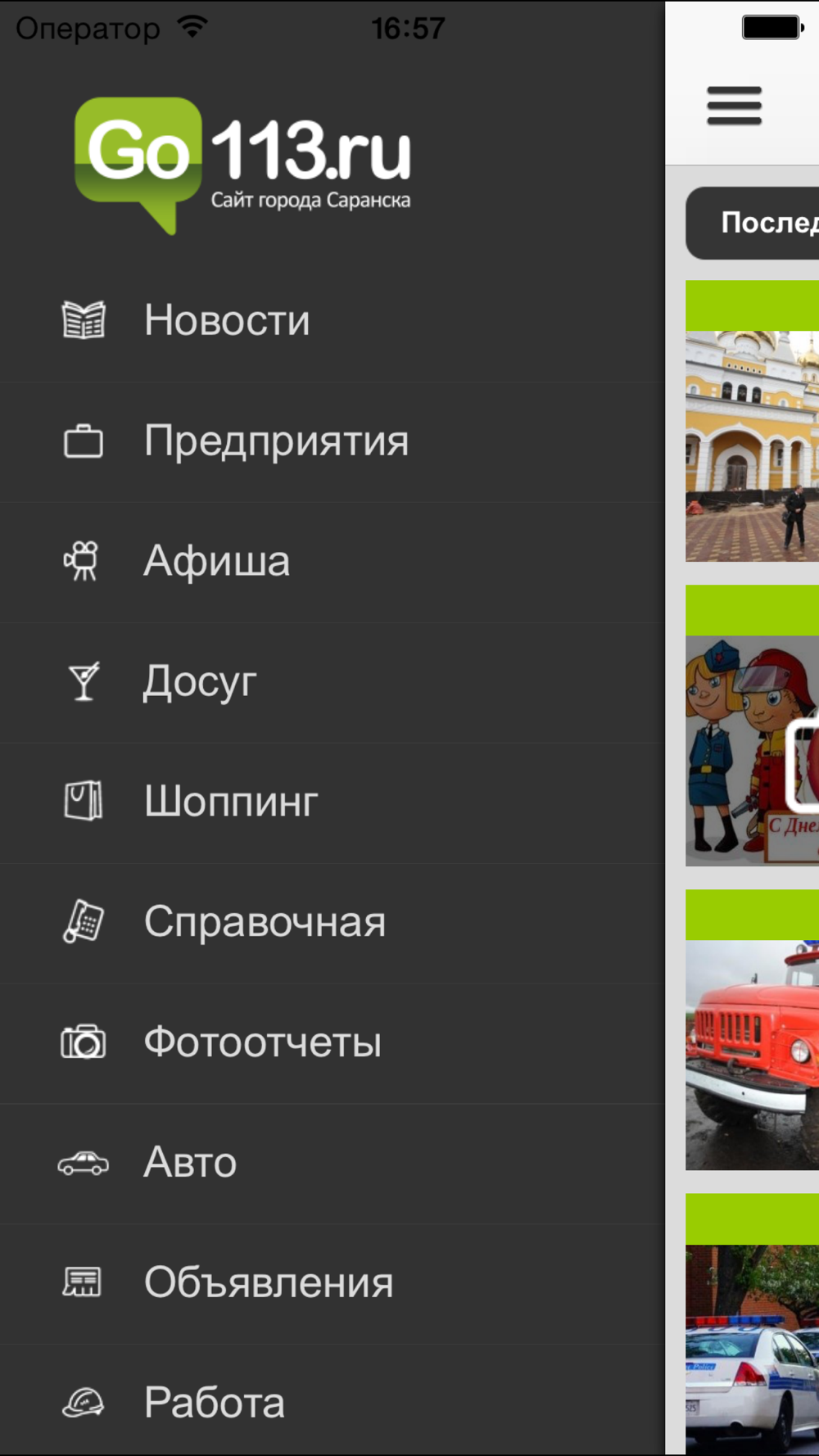Select the Последние tab button
Image resolution: width=819 pixels, height=1456 pixels.
coord(753,223)
